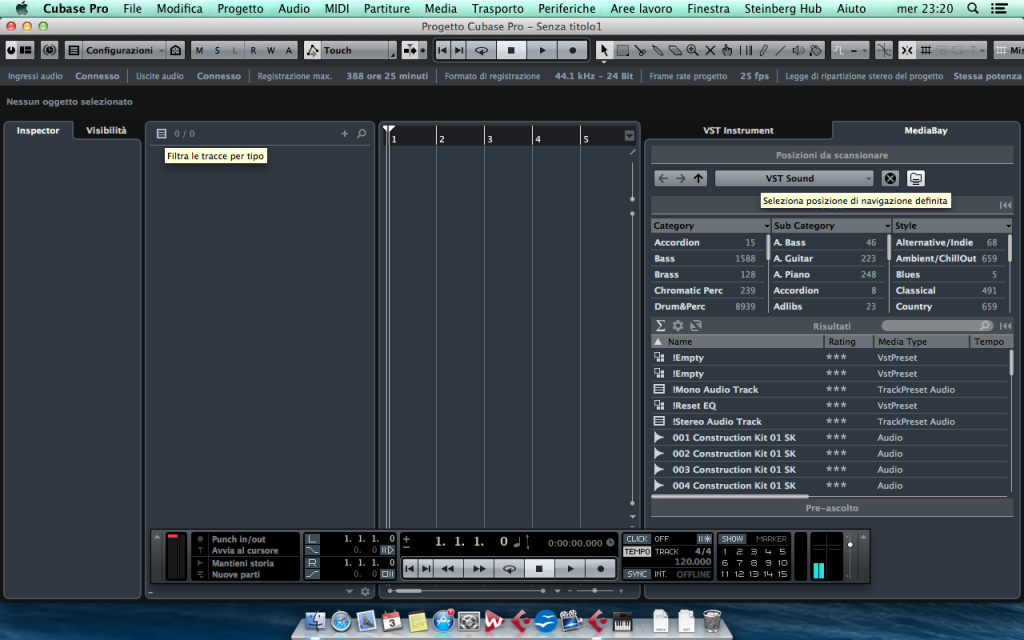Viewport: 1024px width, 640px height.
Task: Select the Mute X tool
Action: pyautogui.click(x=710, y=50)
